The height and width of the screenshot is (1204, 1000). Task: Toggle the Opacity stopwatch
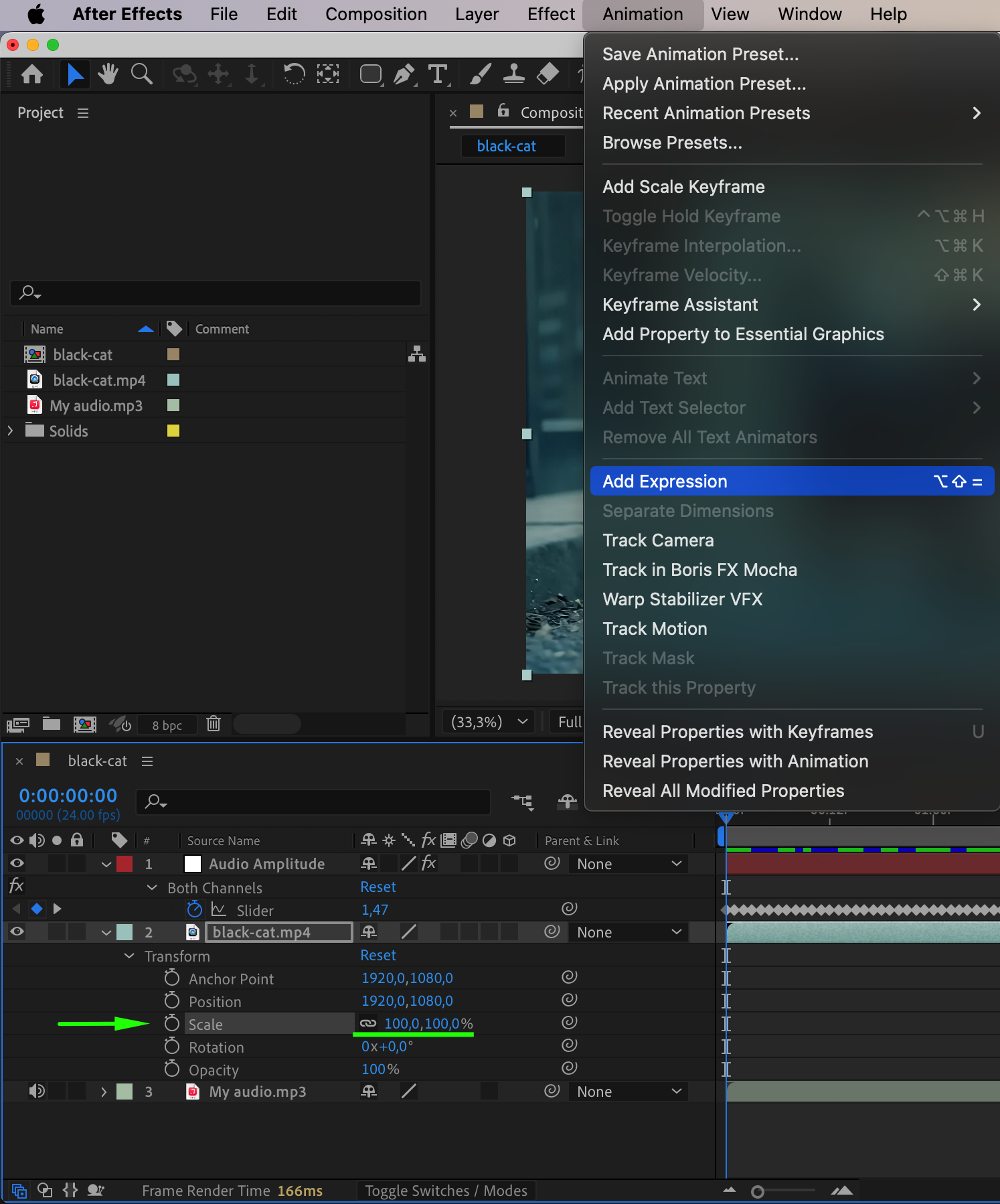pyautogui.click(x=172, y=1069)
